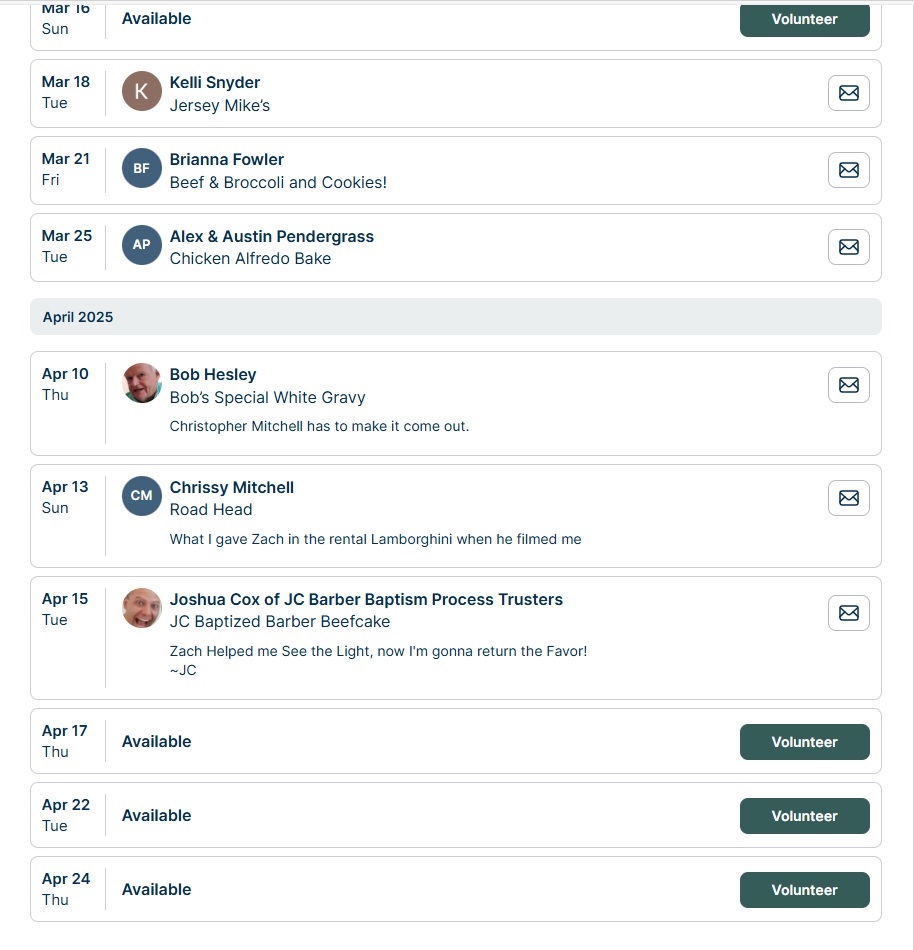Click envelope icon for Kelli Snyder
Image resolution: width=914 pixels, height=950 pixels.
[x=849, y=93]
